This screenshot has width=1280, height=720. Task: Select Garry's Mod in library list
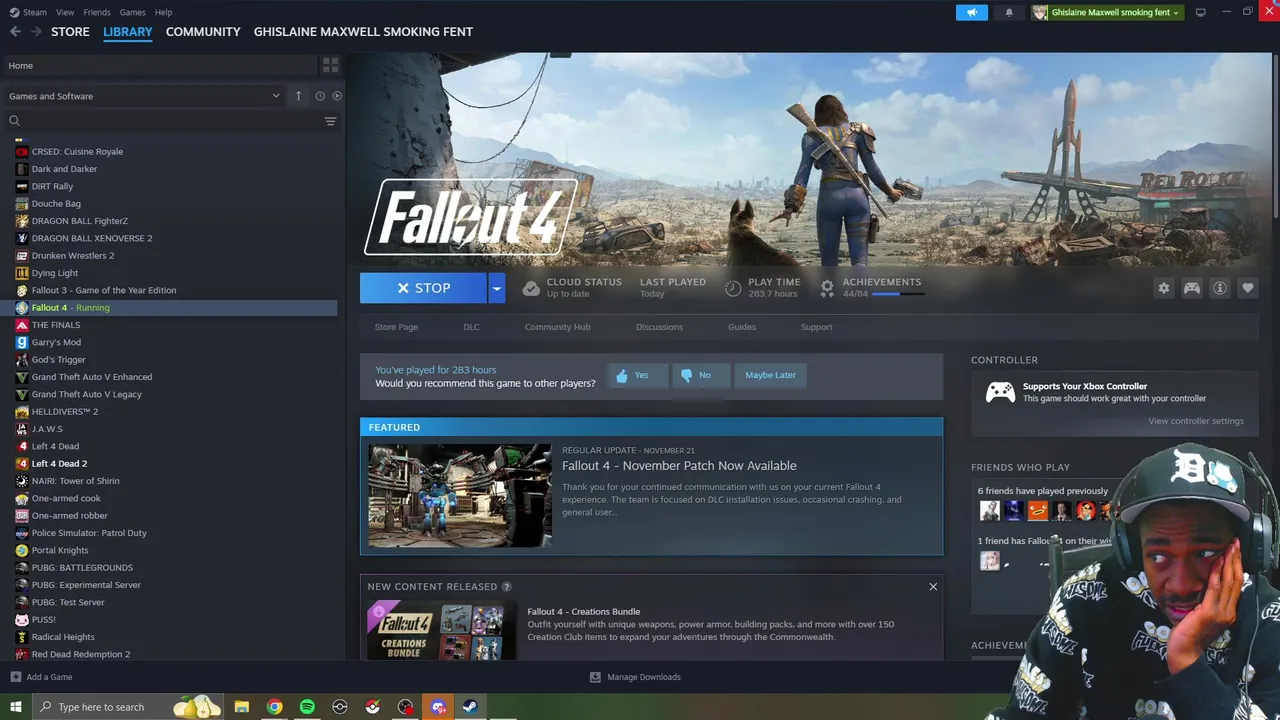tap(56, 342)
